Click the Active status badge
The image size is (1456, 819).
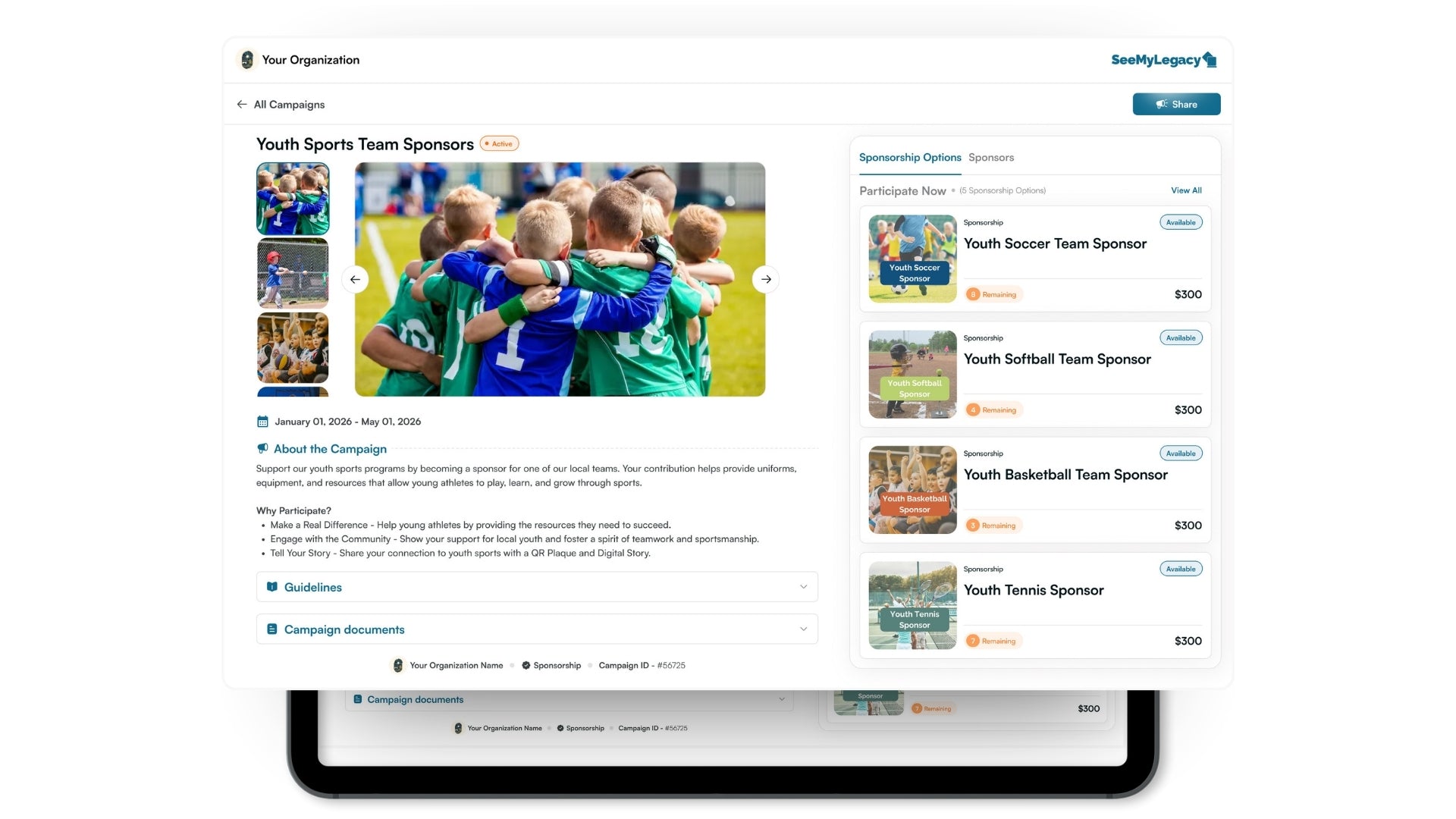point(500,144)
